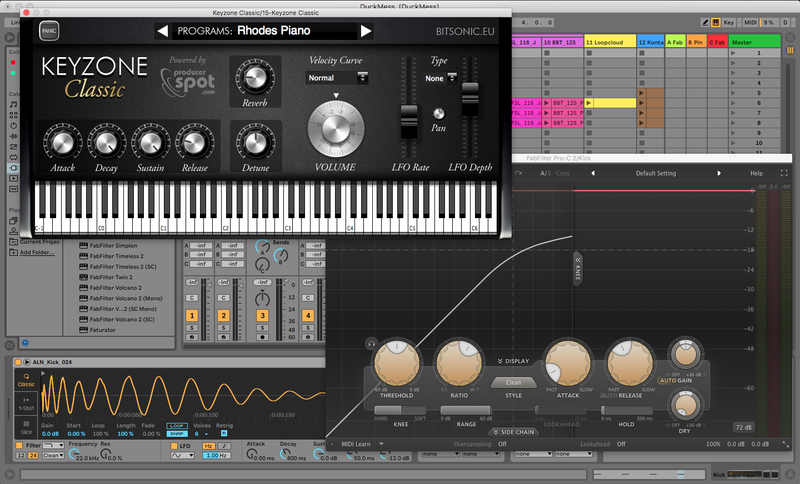Select the A Fab return track header
800x484 pixels.
coord(675,42)
